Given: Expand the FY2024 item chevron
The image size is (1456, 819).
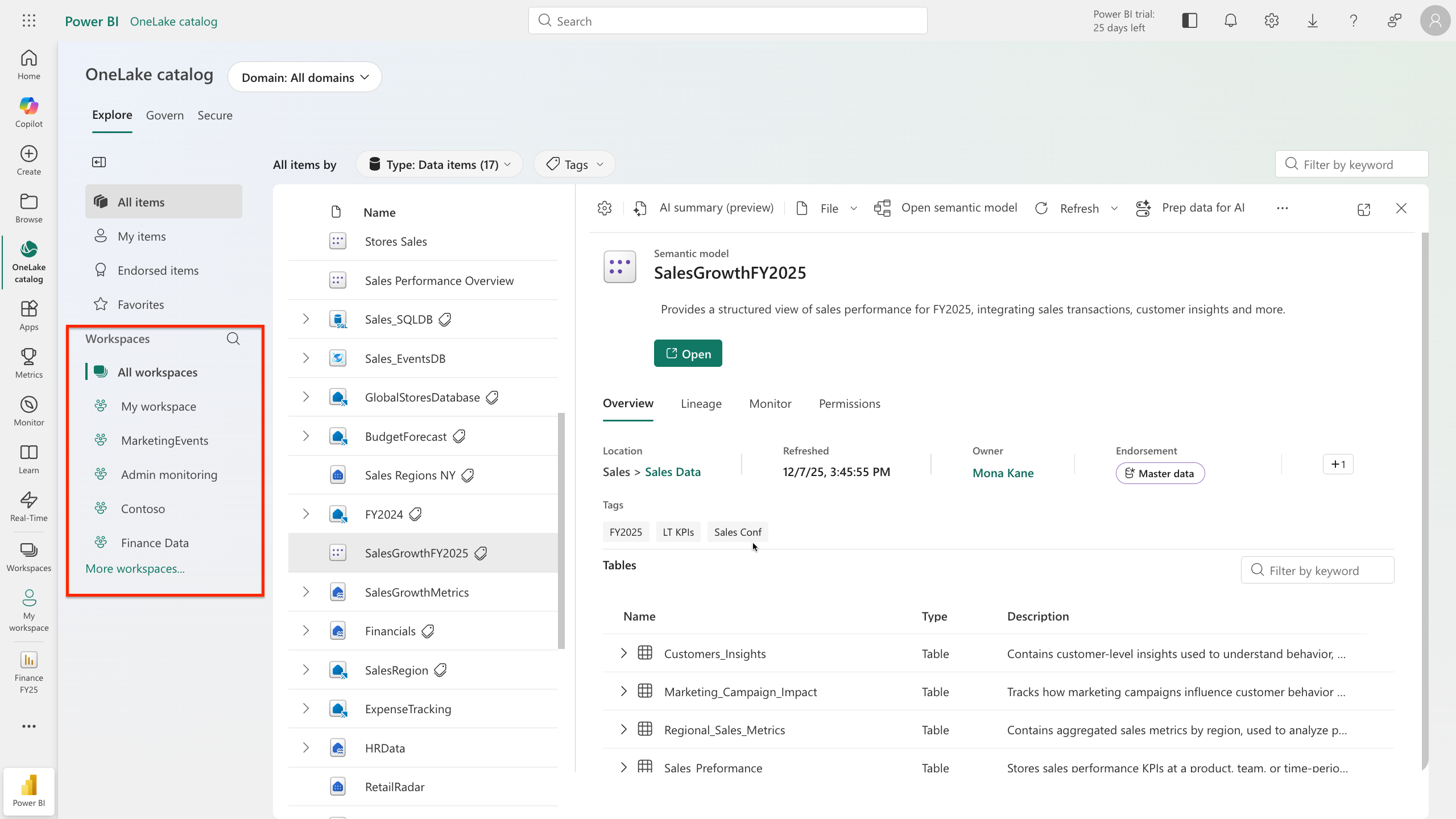Looking at the screenshot, I should (x=306, y=513).
